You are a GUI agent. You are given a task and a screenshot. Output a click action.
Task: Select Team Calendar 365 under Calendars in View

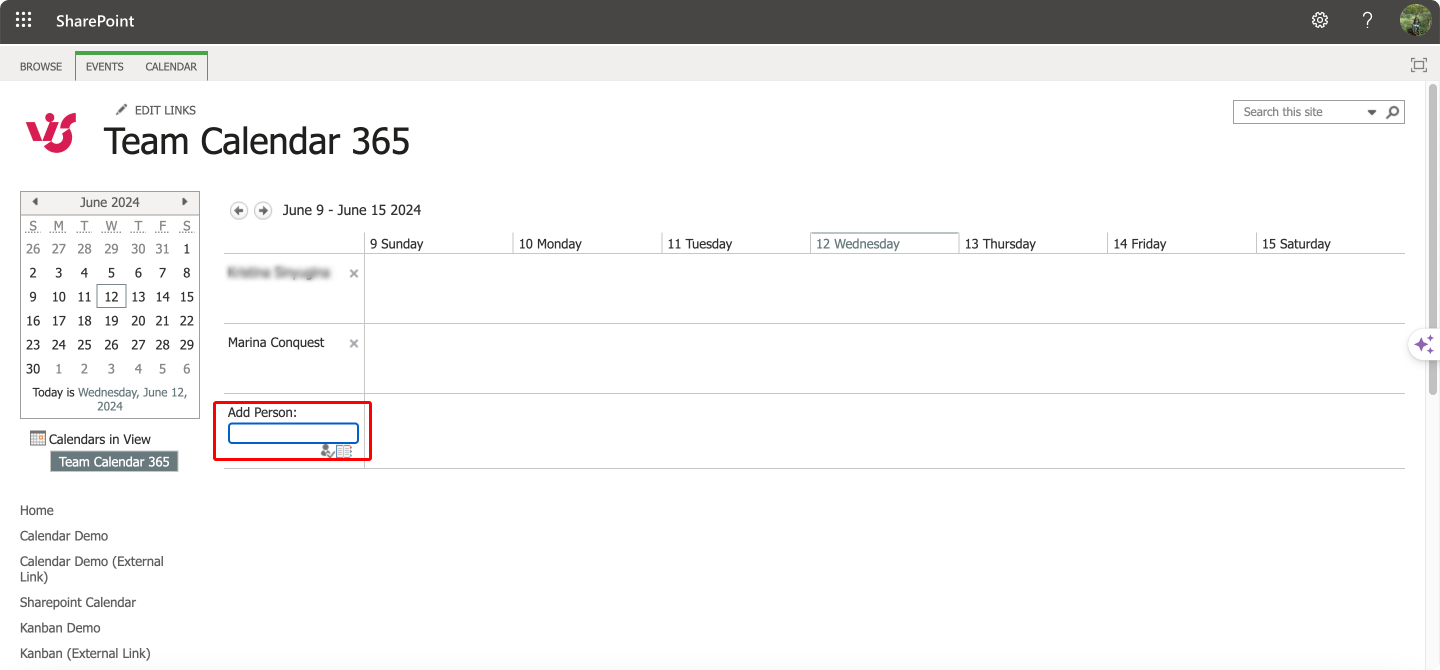(114, 462)
